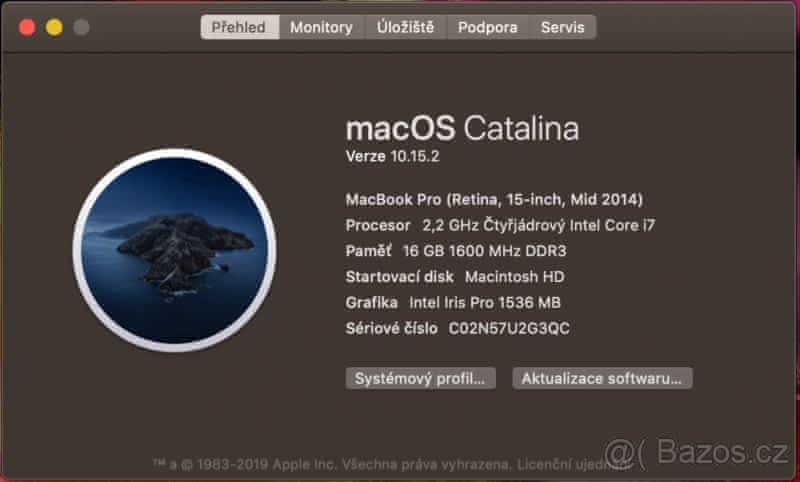
Task: Minimize window with the yellow button
Action: 54,27
